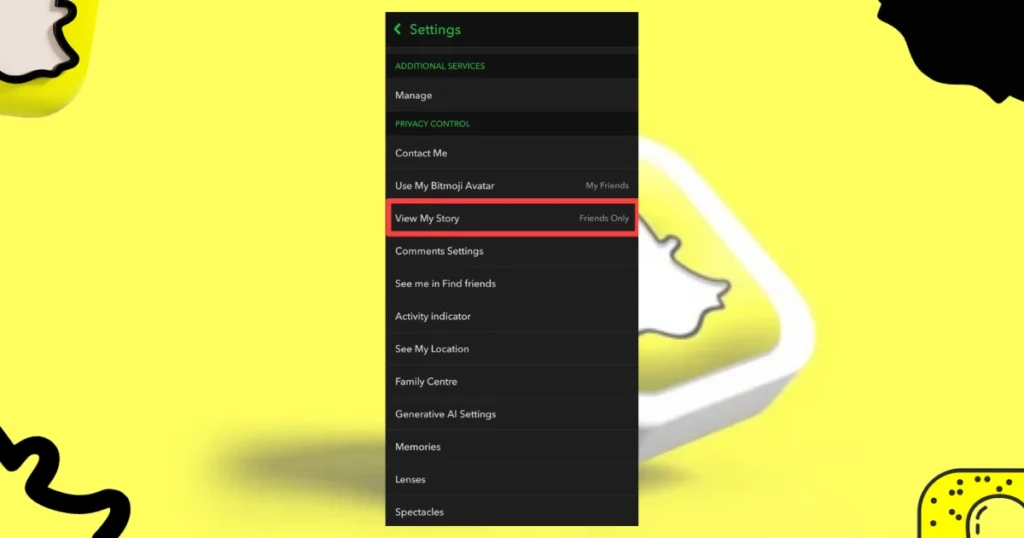Open the Spectacles setting
This screenshot has height=538, width=1024.
coord(511,512)
